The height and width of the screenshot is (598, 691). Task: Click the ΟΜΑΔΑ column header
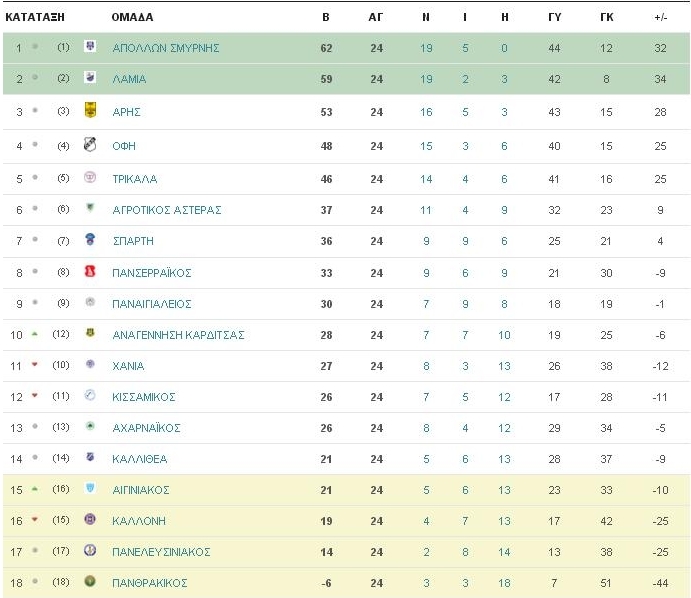[132, 17]
